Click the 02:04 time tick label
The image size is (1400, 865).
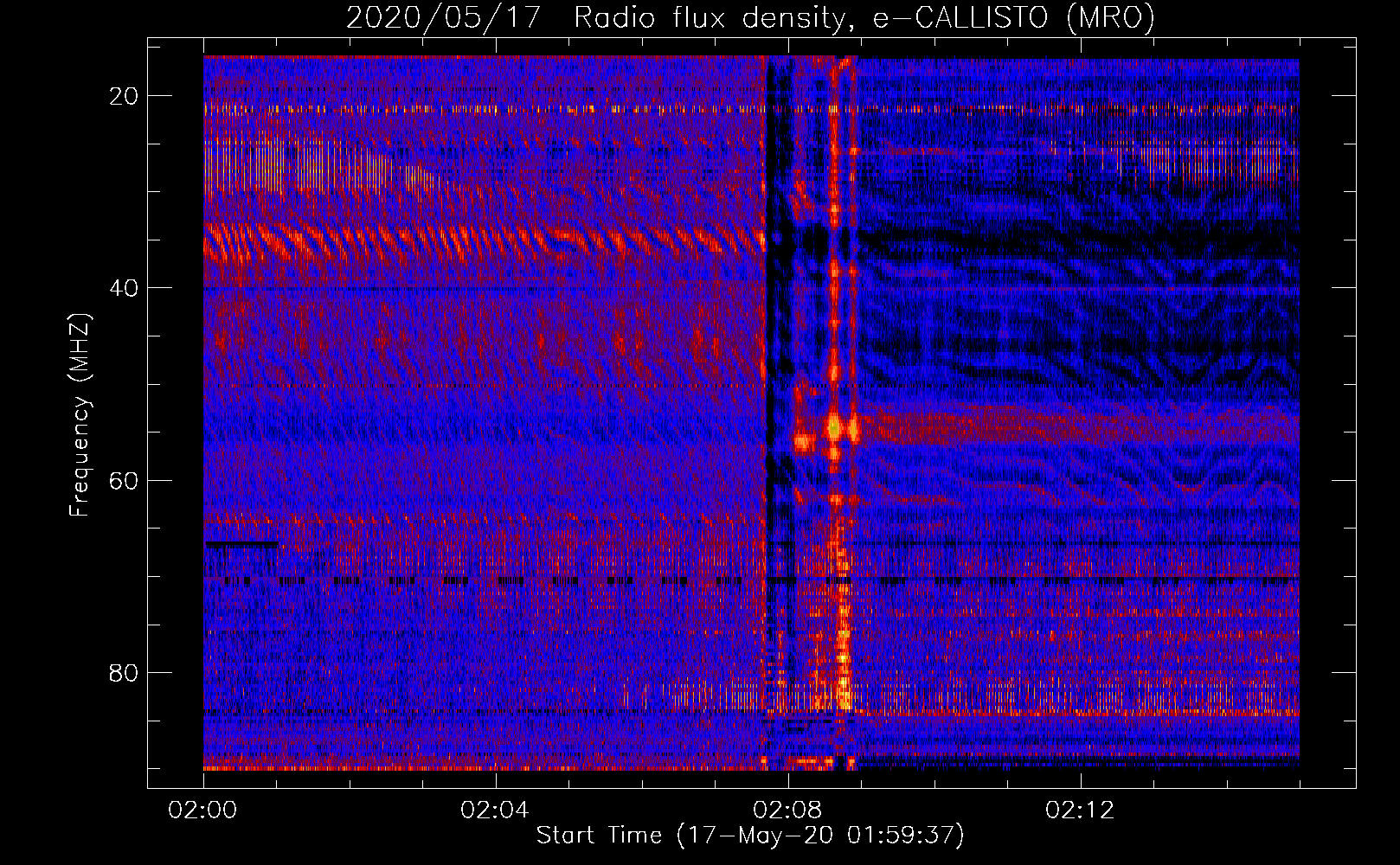point(495,811)
